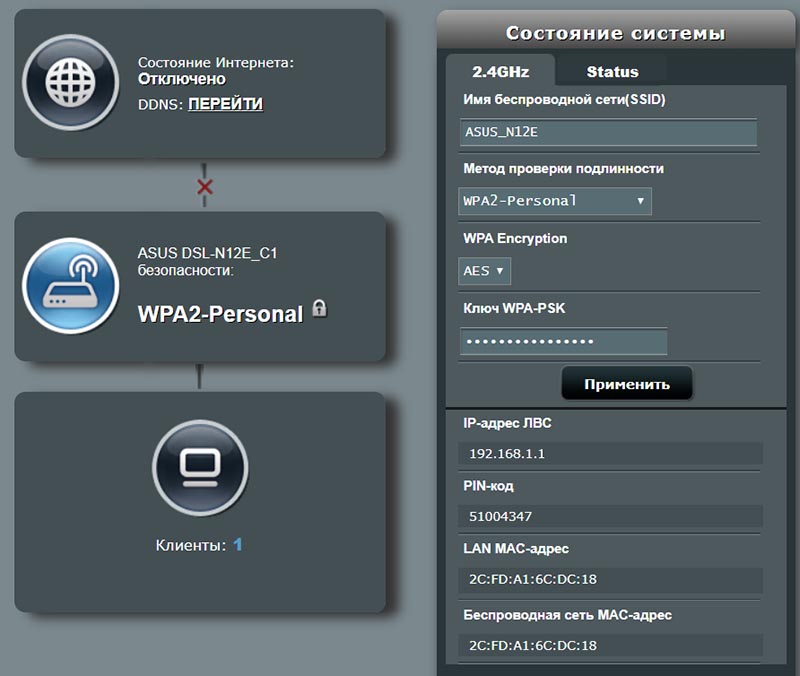Viewport: 800px width, 676px height.
Task: Click the SSID field ASUS_N12E
Action: [x=608, y=132]
